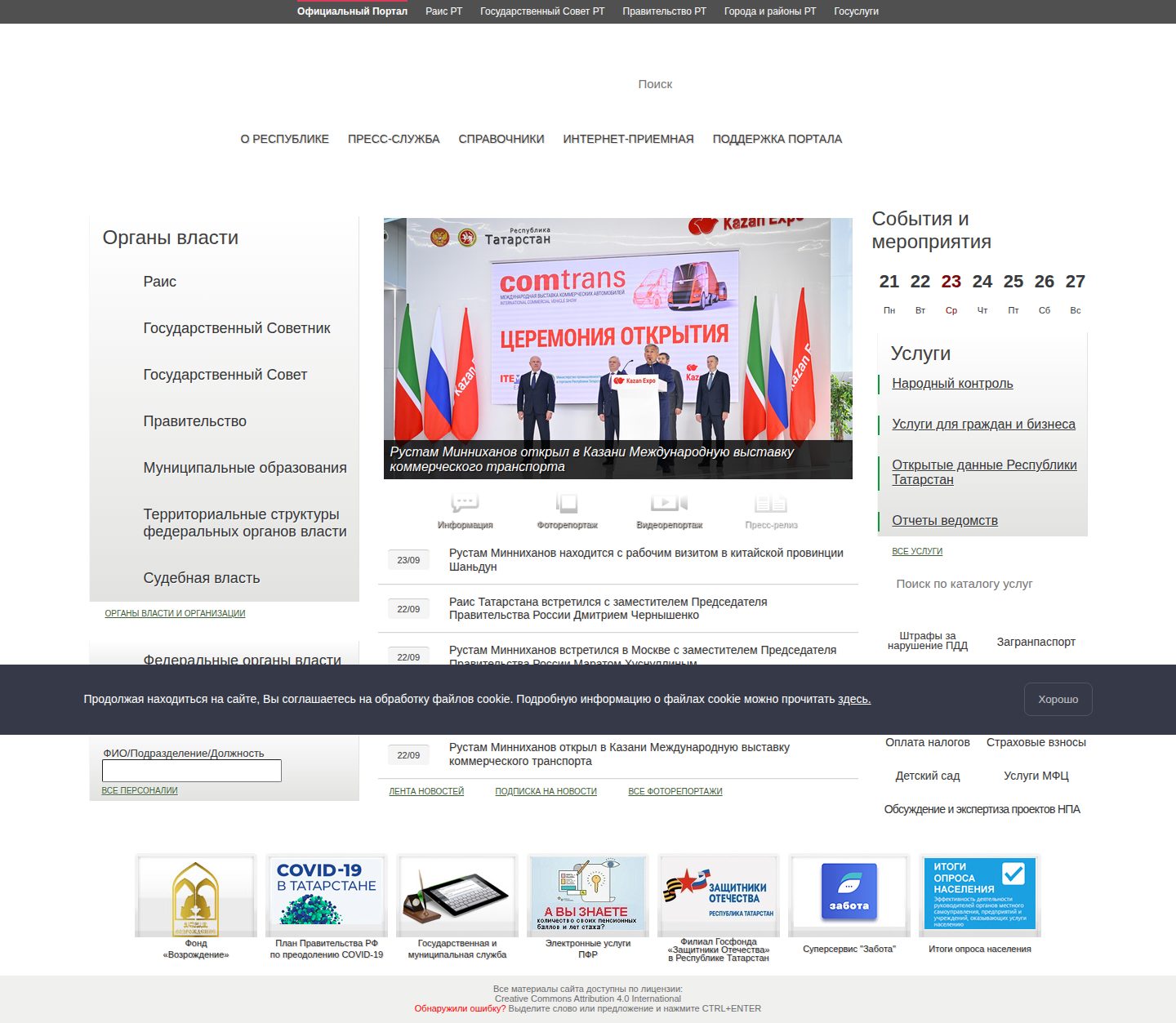Focus the ФИО/Подразделение/Должность input field

192,771
